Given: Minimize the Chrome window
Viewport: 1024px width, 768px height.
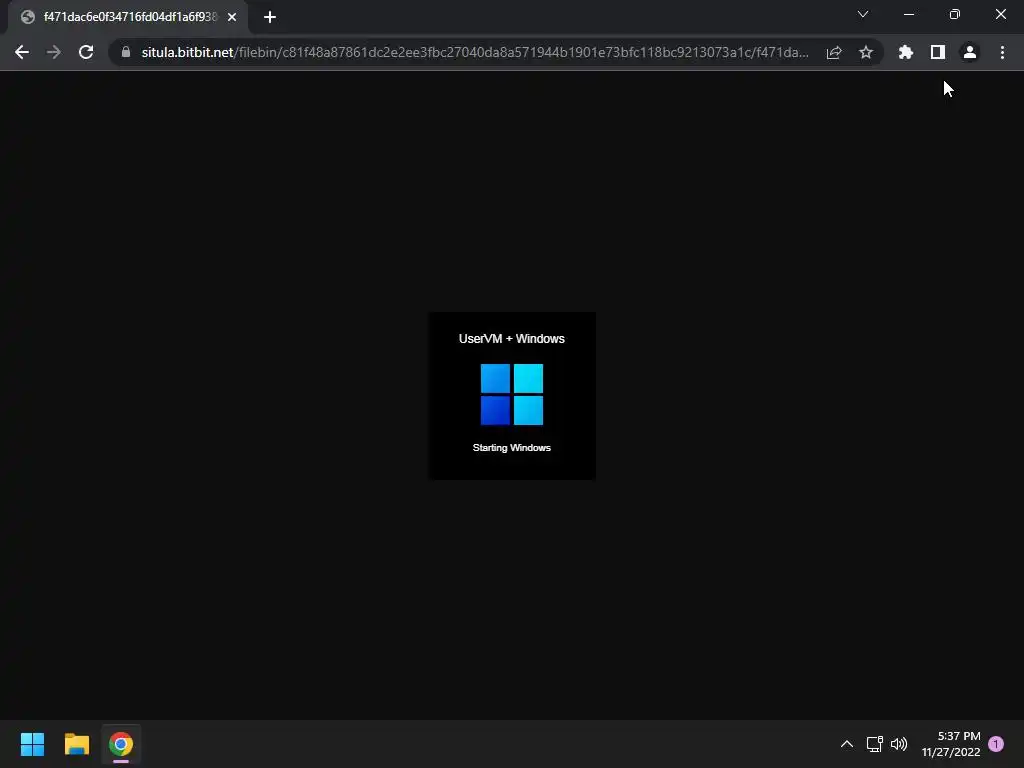Looking at the screenshot, I should [x=909, y=14].
